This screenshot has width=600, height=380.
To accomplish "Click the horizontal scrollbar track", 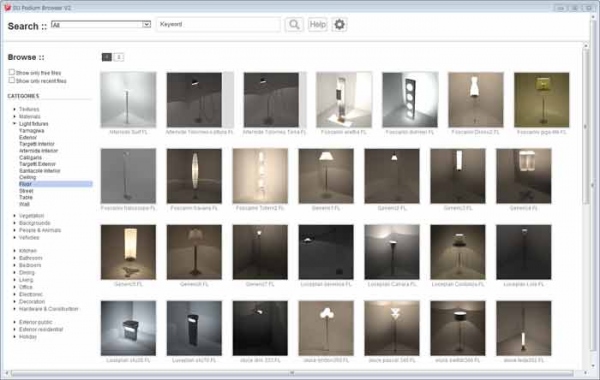I will pos(292,373).
